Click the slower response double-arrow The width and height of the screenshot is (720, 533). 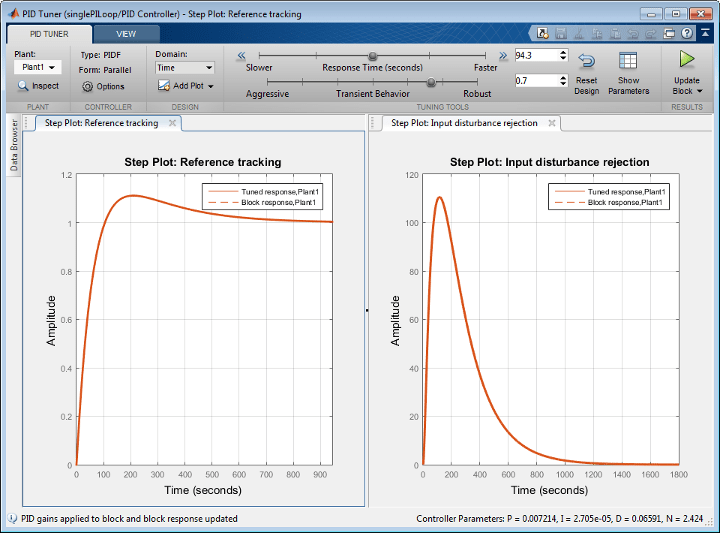pos(241,57)
